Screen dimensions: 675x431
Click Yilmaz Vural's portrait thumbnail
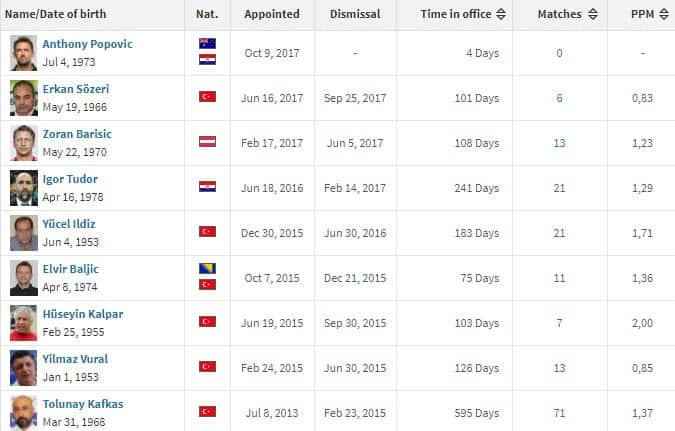[x=24, y=366]
